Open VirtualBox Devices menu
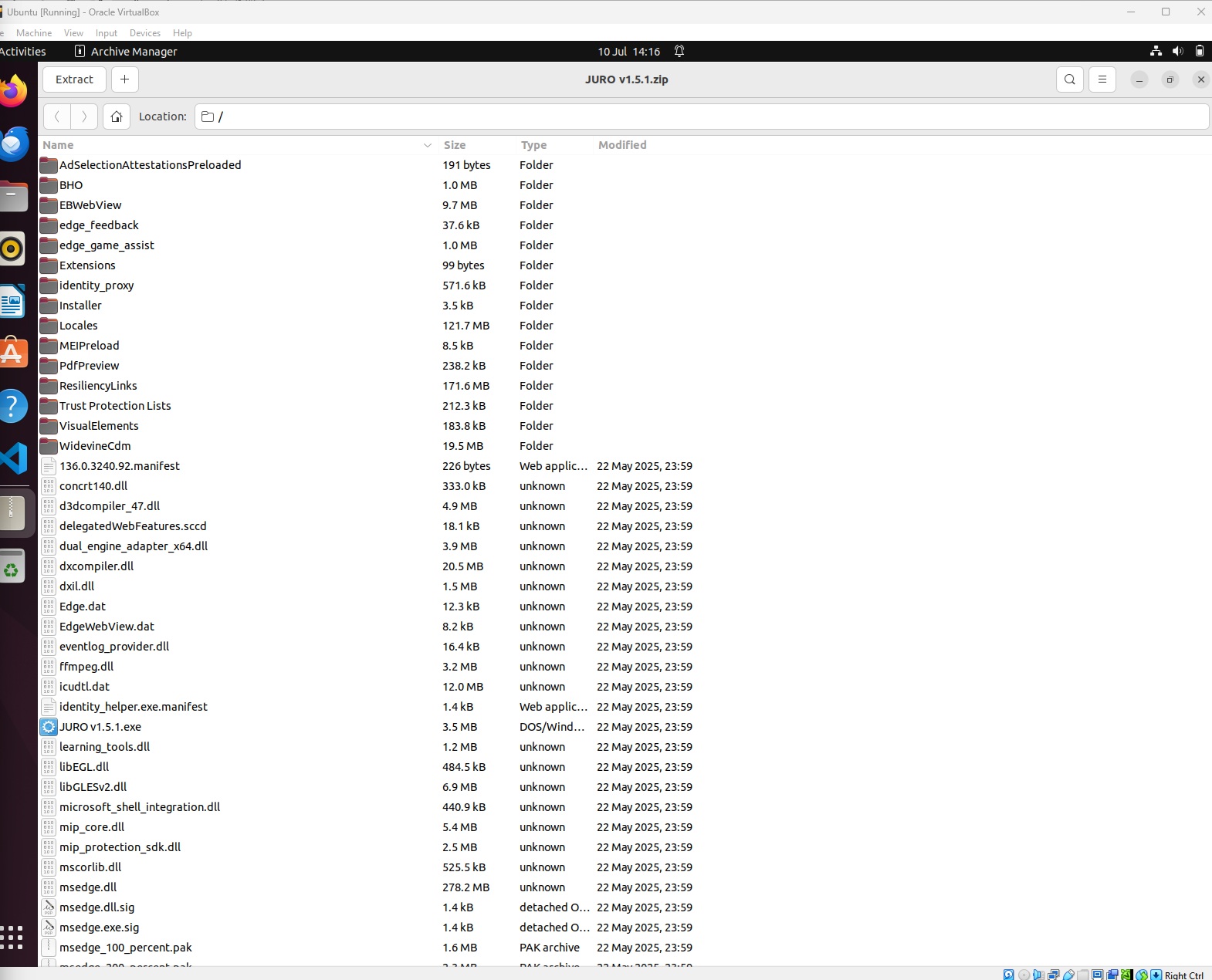1212x980 pixels. tap(145, 33)
